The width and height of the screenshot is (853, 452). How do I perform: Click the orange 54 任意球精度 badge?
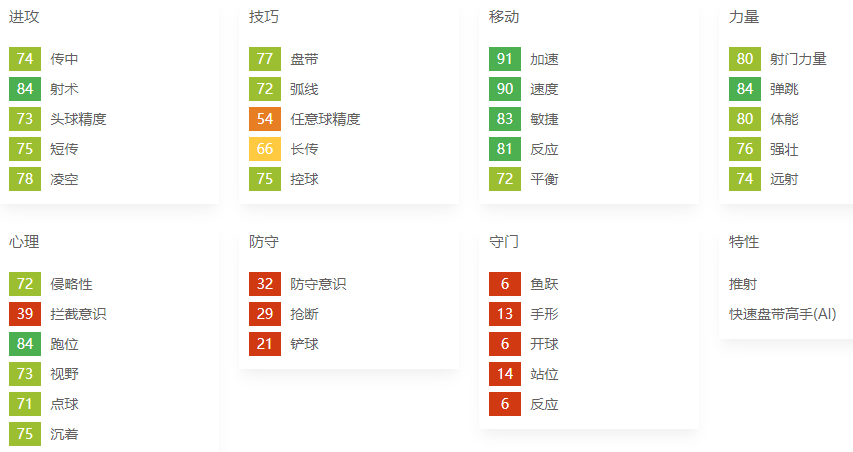tap(264, 119)
